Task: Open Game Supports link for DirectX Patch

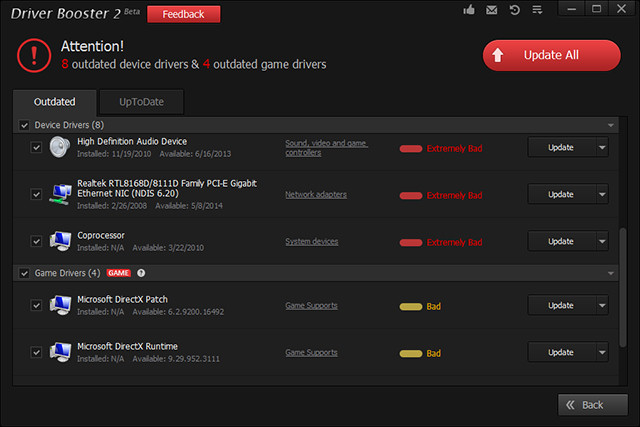Action: pos(311,306)
